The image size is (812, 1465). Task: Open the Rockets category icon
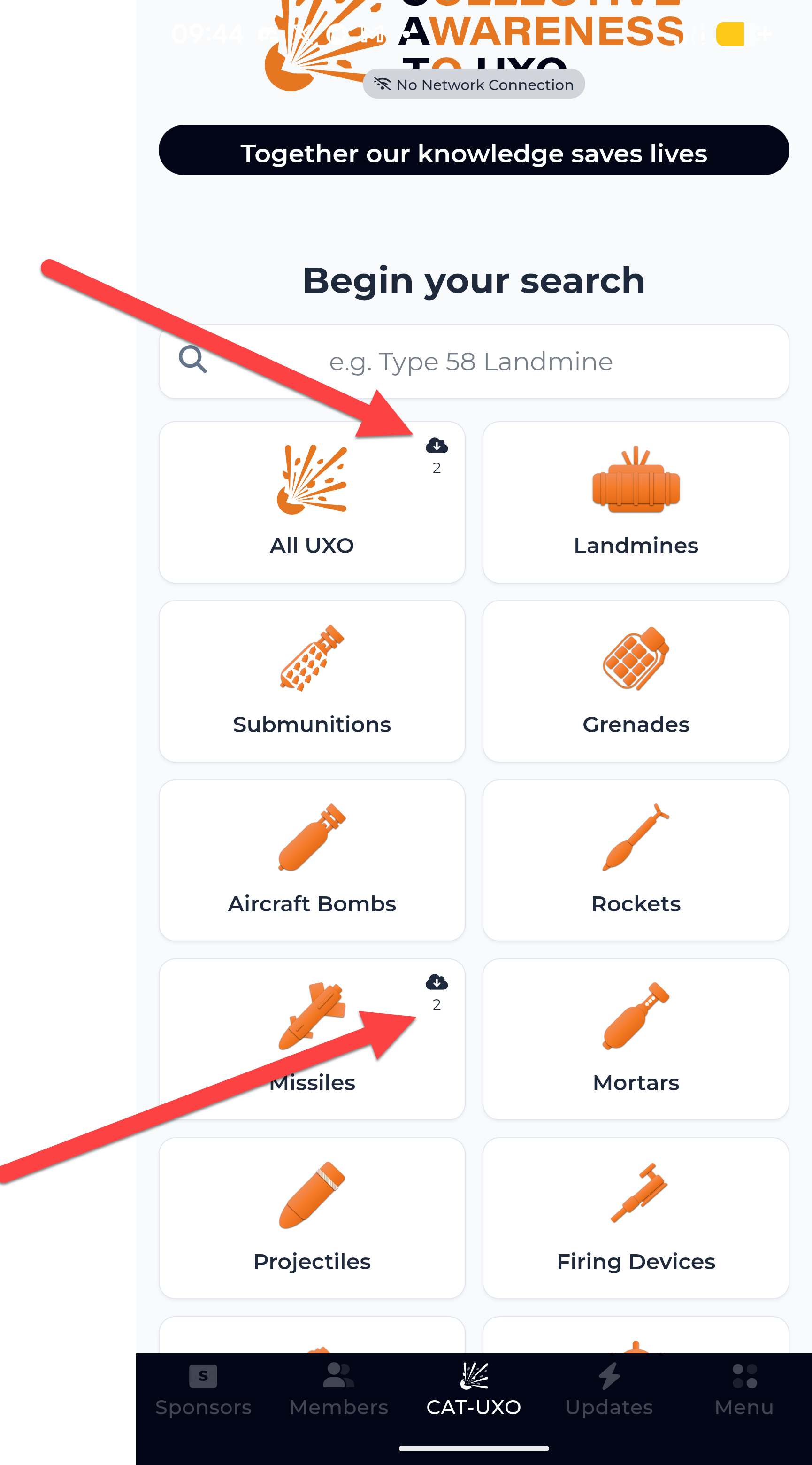pos(636,837)
